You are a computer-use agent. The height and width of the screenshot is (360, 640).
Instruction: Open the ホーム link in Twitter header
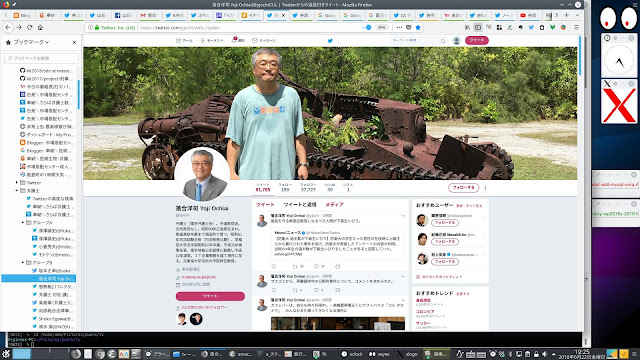click(184, 40)
